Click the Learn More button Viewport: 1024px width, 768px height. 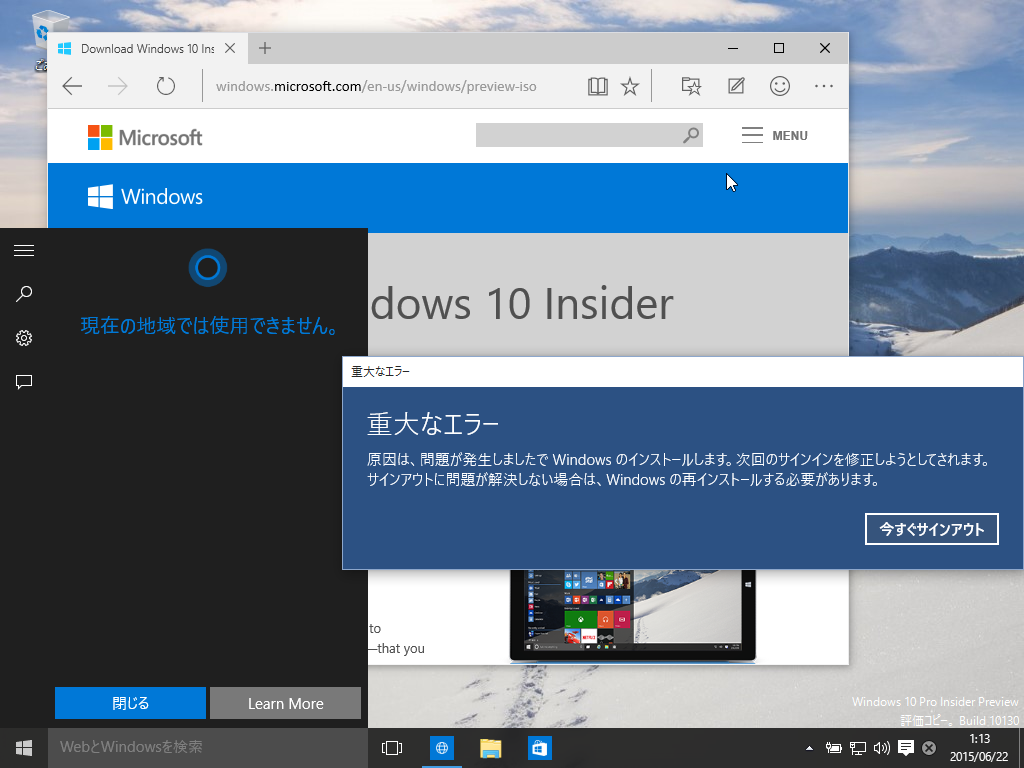[x=285, y=703]
